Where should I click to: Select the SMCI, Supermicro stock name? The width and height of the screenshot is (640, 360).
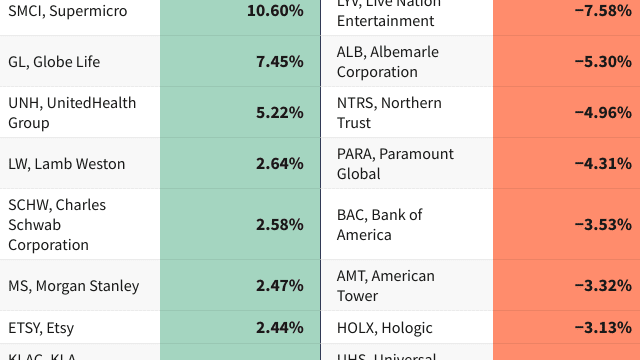coord(68,11)
